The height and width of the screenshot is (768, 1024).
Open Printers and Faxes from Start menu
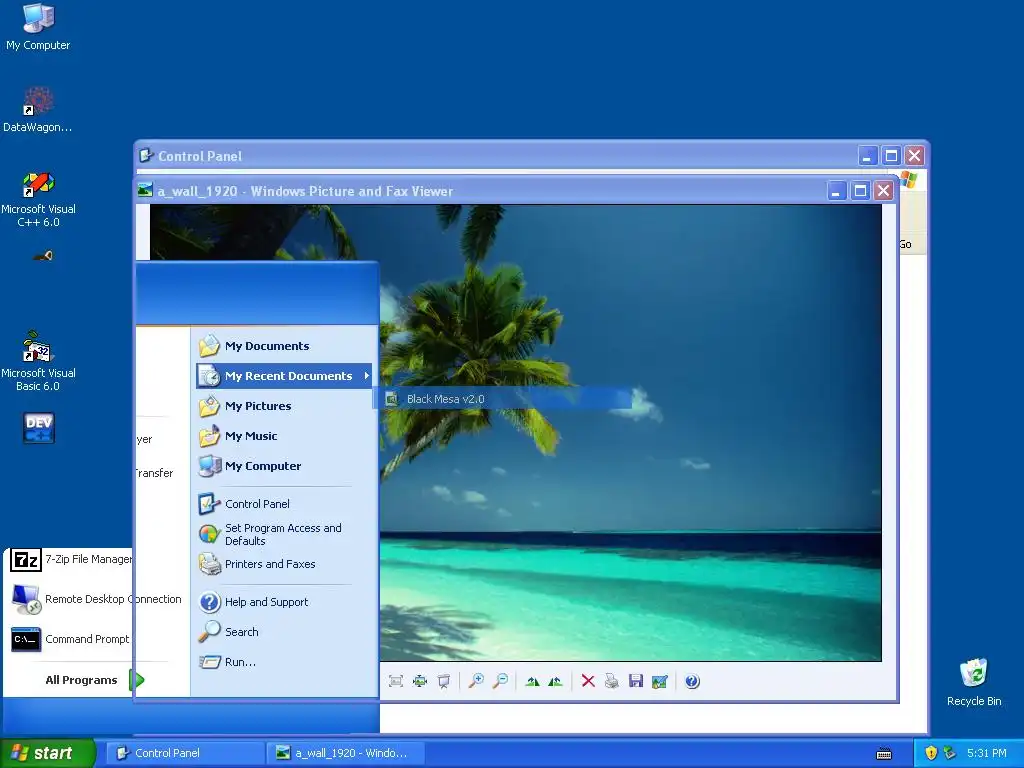[x=284, y=564]
